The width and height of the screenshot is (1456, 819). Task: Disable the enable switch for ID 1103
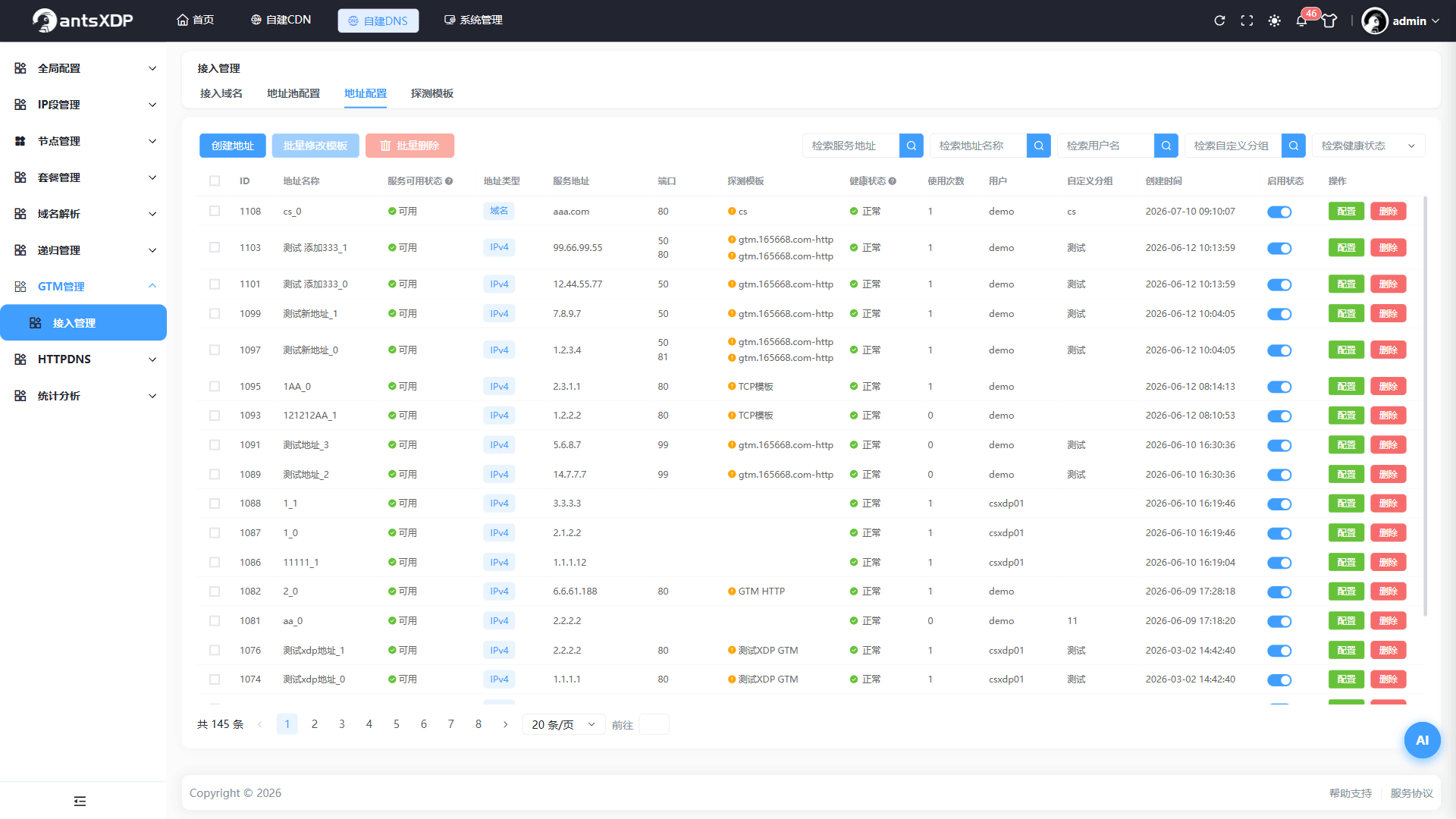(x=1279, y=248)
